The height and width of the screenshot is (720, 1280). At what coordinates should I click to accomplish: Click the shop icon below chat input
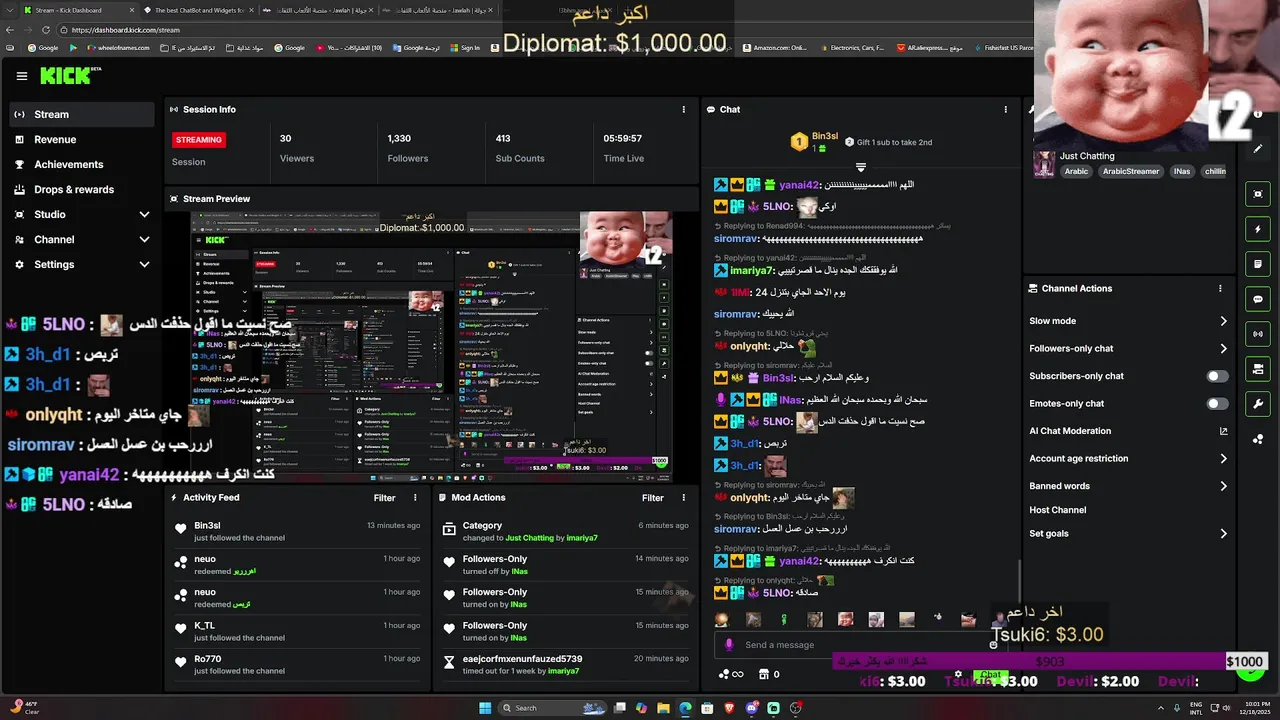click(764, 674)
